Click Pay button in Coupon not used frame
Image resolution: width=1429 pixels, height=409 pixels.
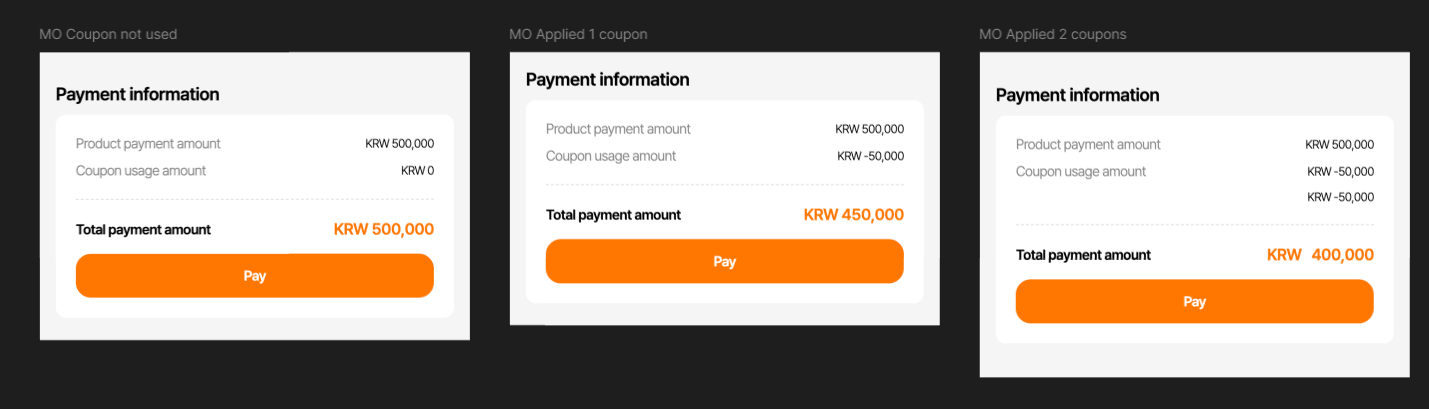[x=254, y=276]
